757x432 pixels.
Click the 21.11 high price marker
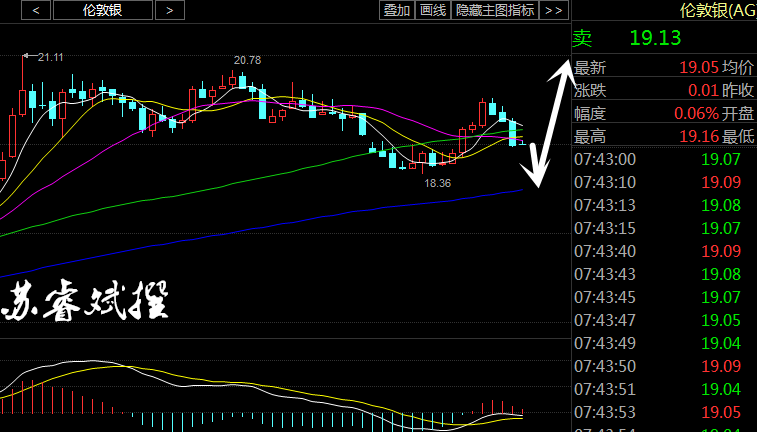pos(49,57)
